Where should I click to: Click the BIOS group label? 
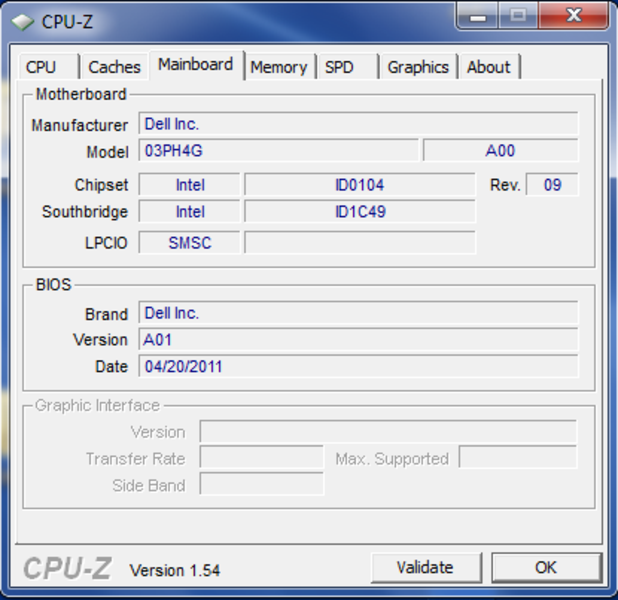coord(53,284)
